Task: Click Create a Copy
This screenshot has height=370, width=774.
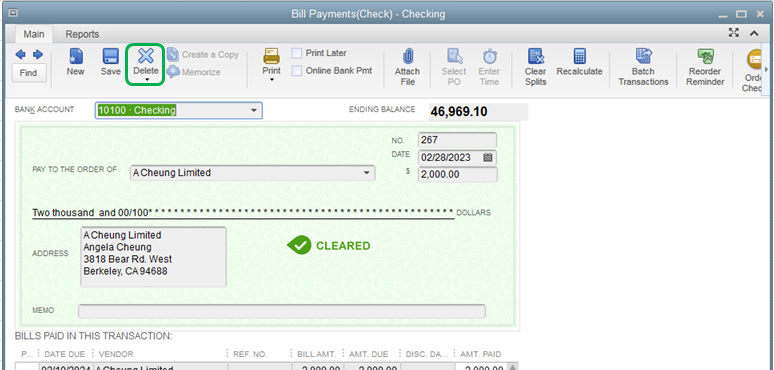Action: 203,55
